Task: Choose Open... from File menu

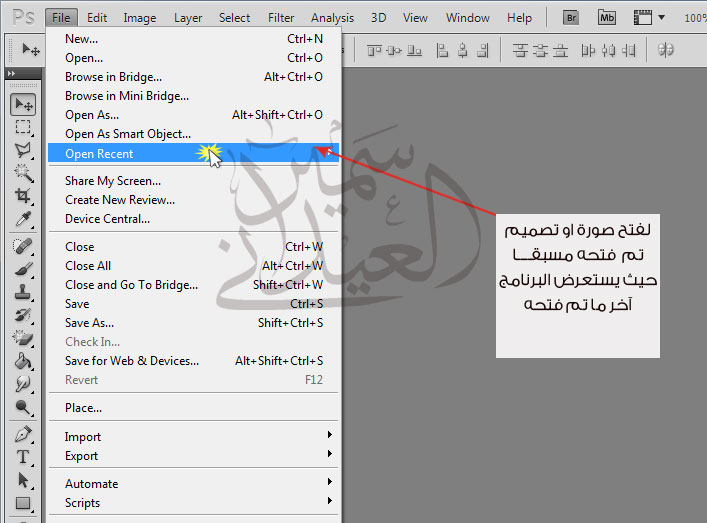Action: [x=193, y=58]
